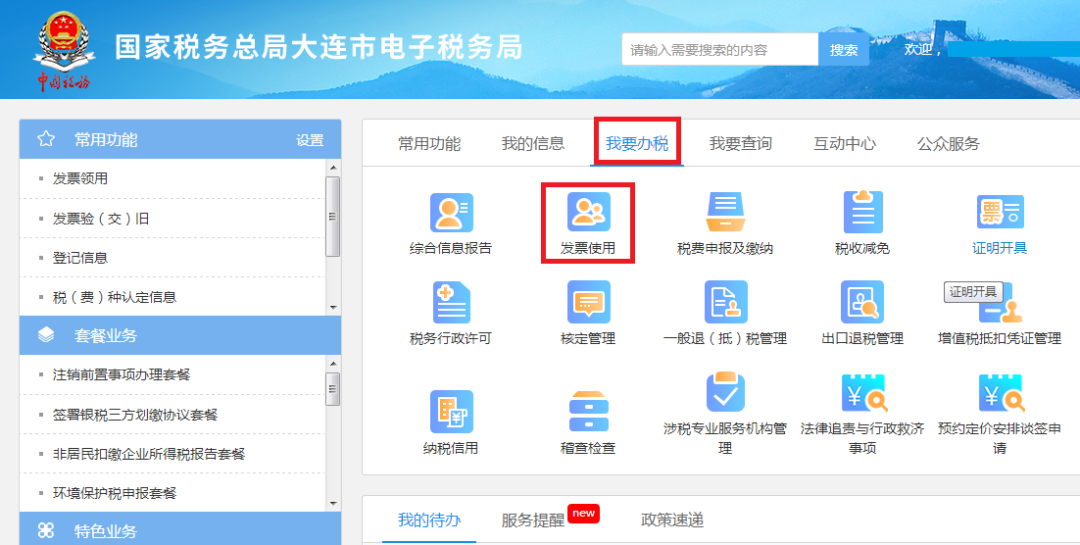Image resolution: width=1080 pixels, height=545 pixels.
Task: Click the layers icon beside 套餐业务
Action: pos(46,335)
